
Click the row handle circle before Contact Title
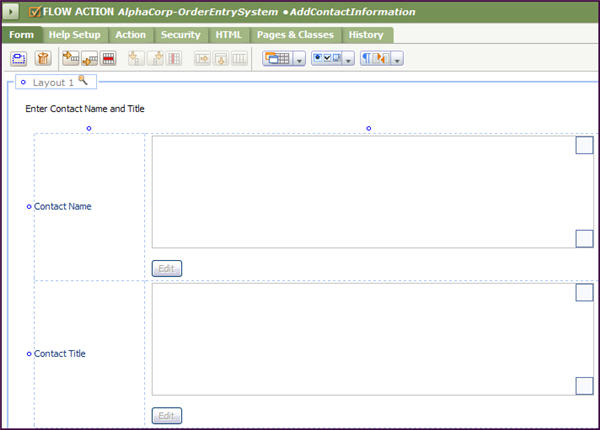(29, 354)
